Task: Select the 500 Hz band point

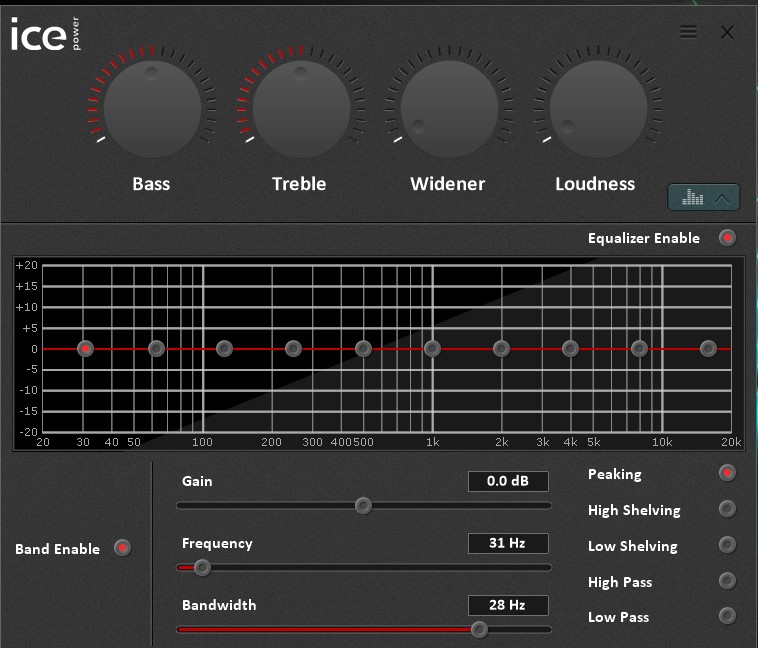Action: 364,349
